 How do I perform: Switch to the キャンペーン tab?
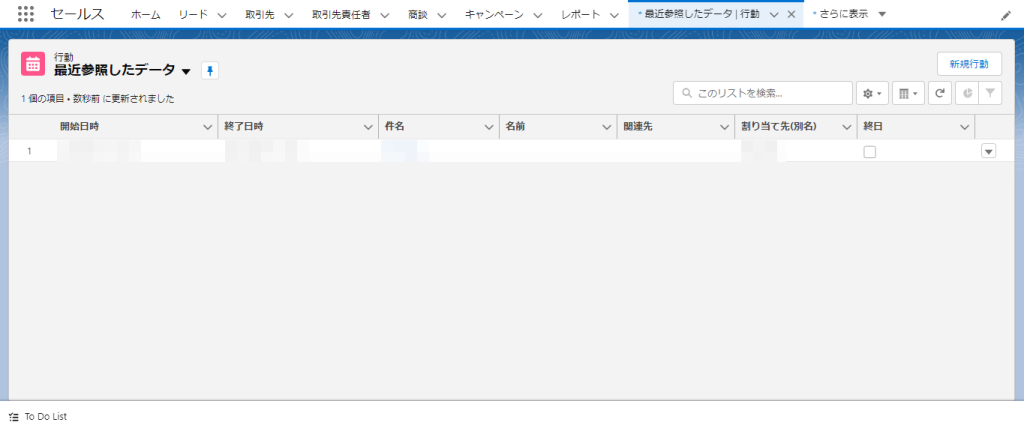[494, 14]
